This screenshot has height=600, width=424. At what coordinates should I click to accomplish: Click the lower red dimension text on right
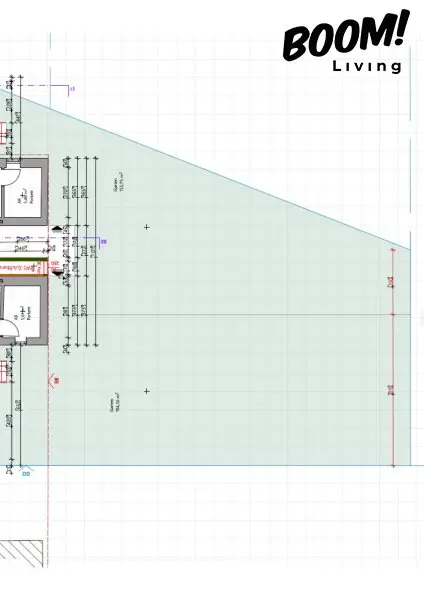(x=390, y=390)
